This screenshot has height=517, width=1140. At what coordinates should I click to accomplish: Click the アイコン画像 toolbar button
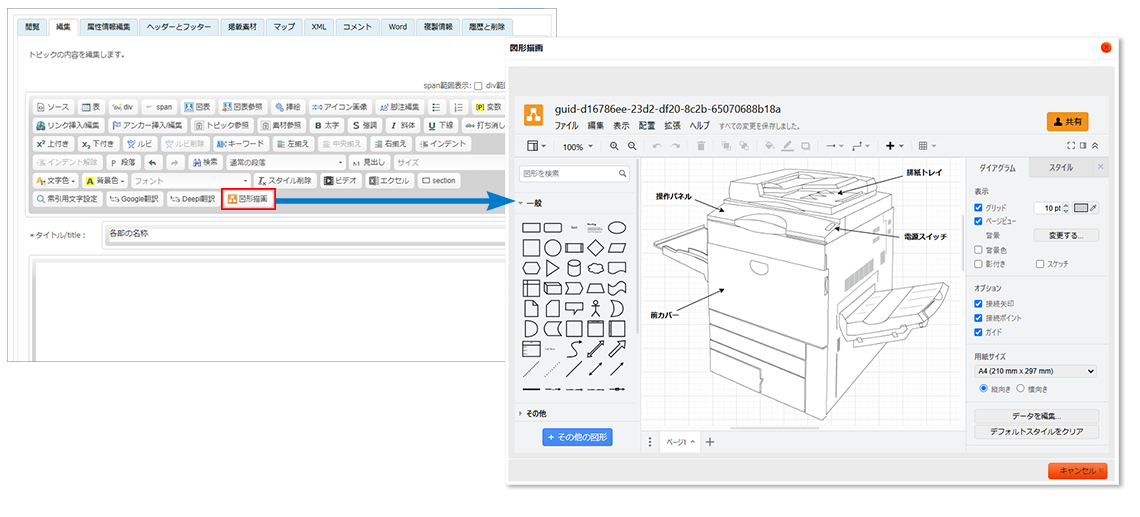[x=340, y=106]
